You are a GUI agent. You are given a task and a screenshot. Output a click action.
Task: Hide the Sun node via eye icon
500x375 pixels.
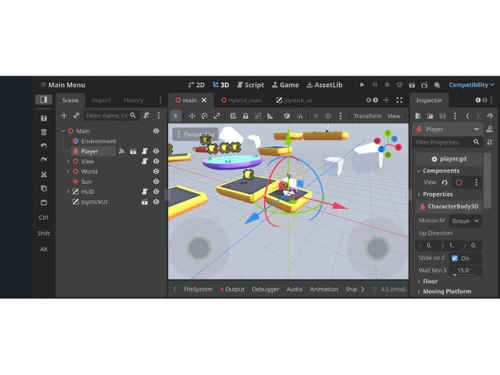coord(156,181)
